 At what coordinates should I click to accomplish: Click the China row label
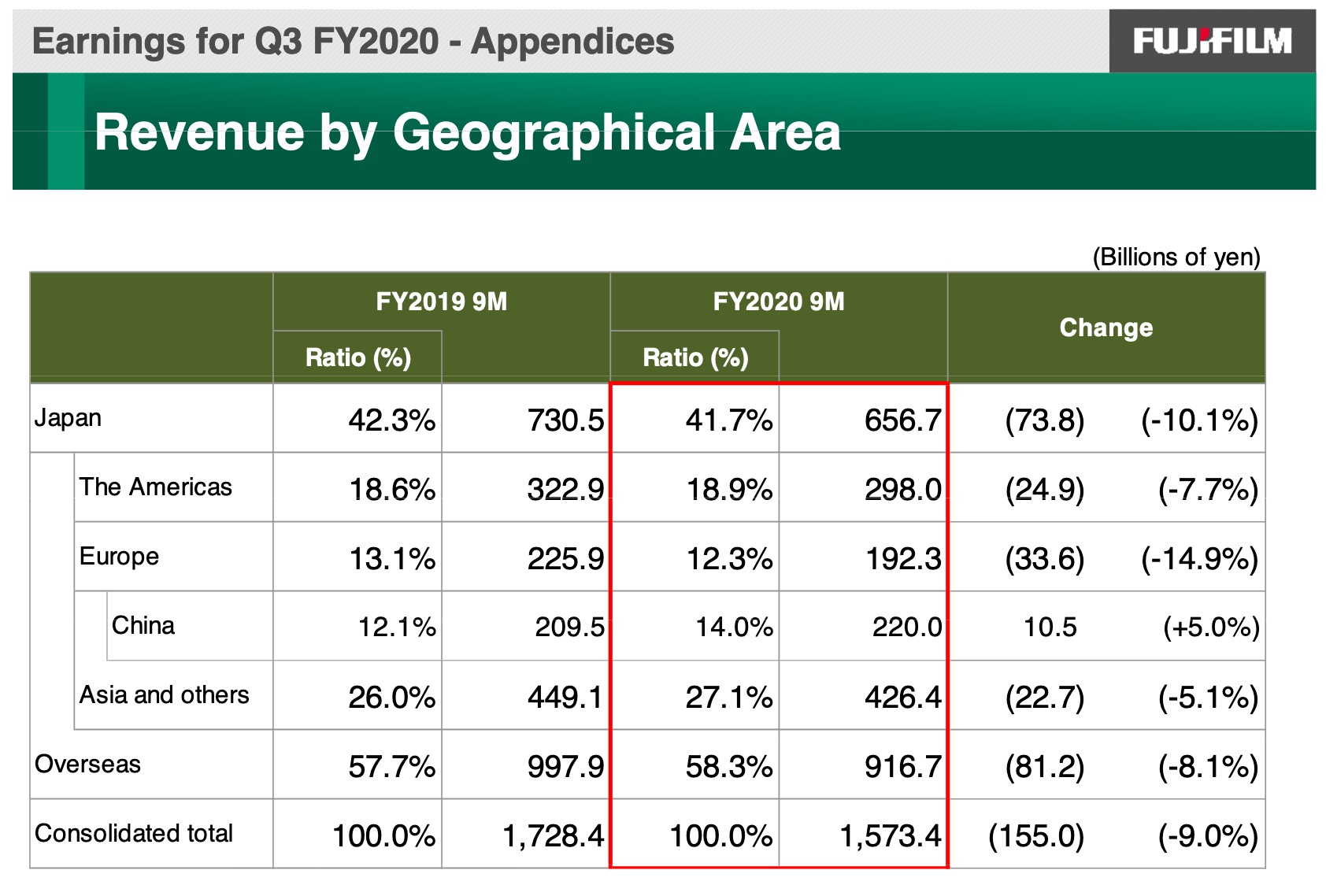coord(143,626)
